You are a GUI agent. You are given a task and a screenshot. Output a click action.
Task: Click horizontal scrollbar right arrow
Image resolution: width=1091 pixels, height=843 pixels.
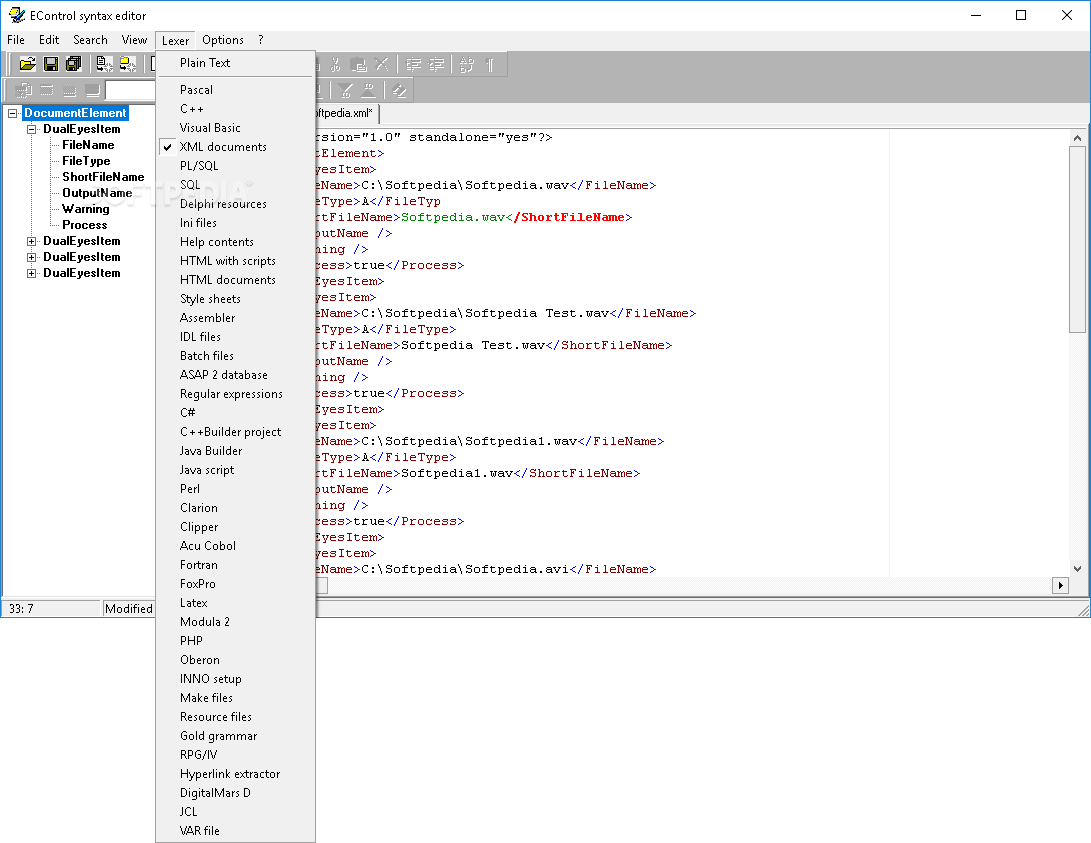coord(1060,586)
